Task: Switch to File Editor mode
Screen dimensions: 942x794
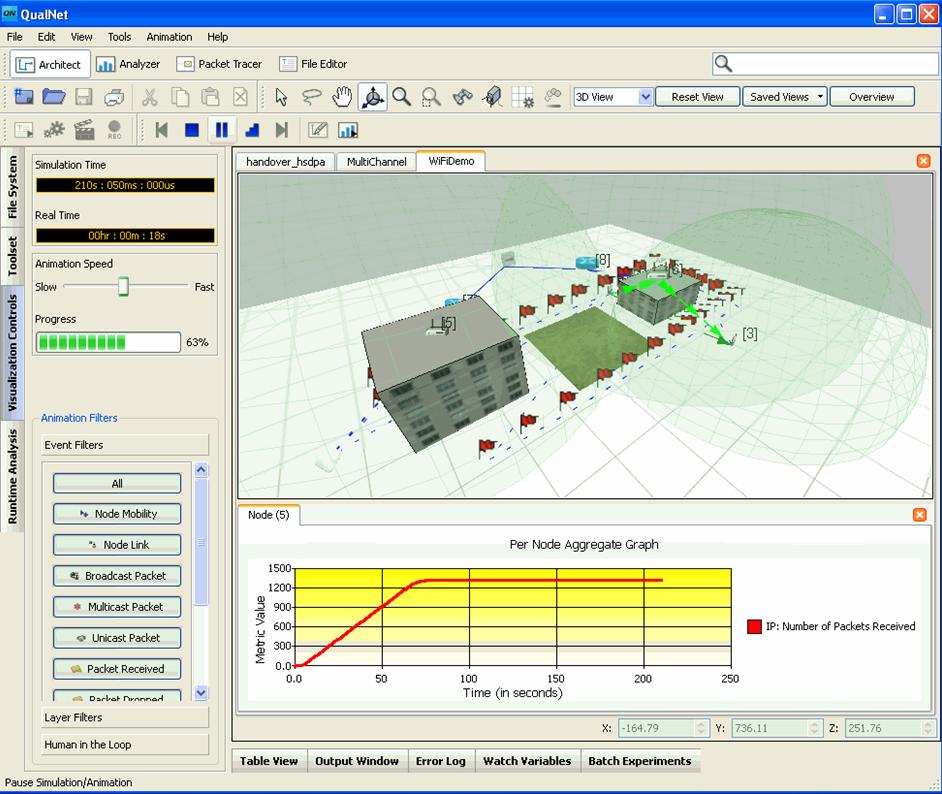Action: pos(313,64)
